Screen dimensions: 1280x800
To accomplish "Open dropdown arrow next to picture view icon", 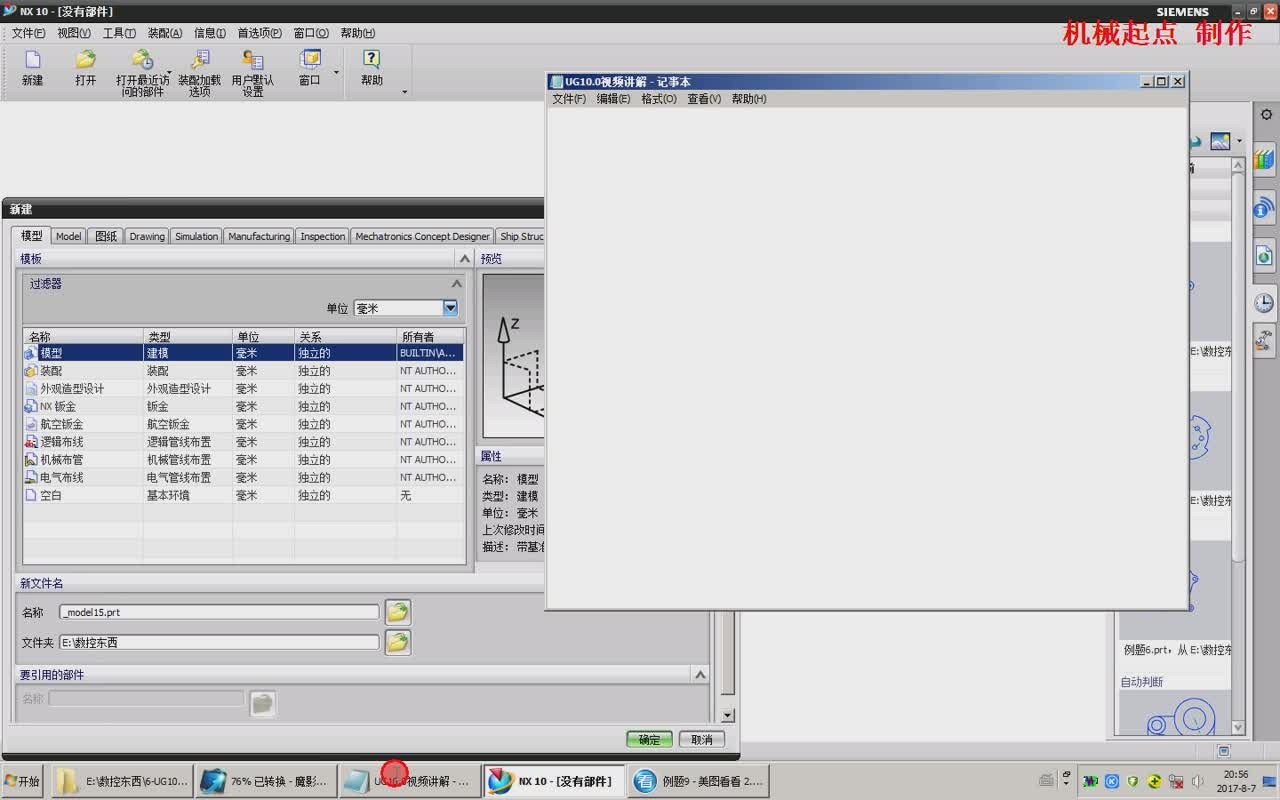I will click(x=1239, y=142).
